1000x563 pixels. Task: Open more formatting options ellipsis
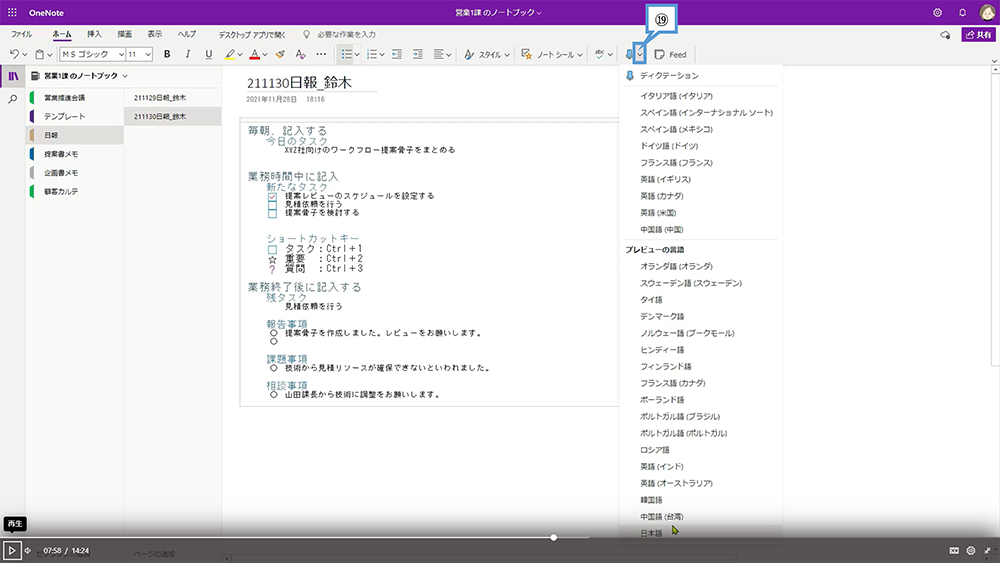coord(321,54)
